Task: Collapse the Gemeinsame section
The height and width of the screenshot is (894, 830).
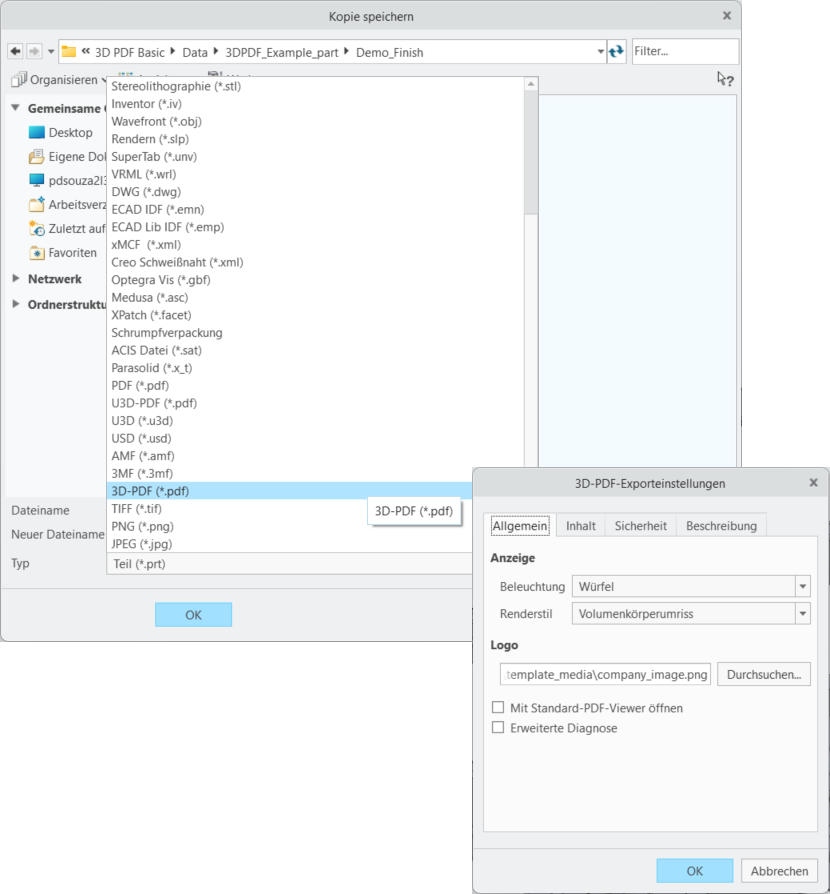Action: [15, 108]
